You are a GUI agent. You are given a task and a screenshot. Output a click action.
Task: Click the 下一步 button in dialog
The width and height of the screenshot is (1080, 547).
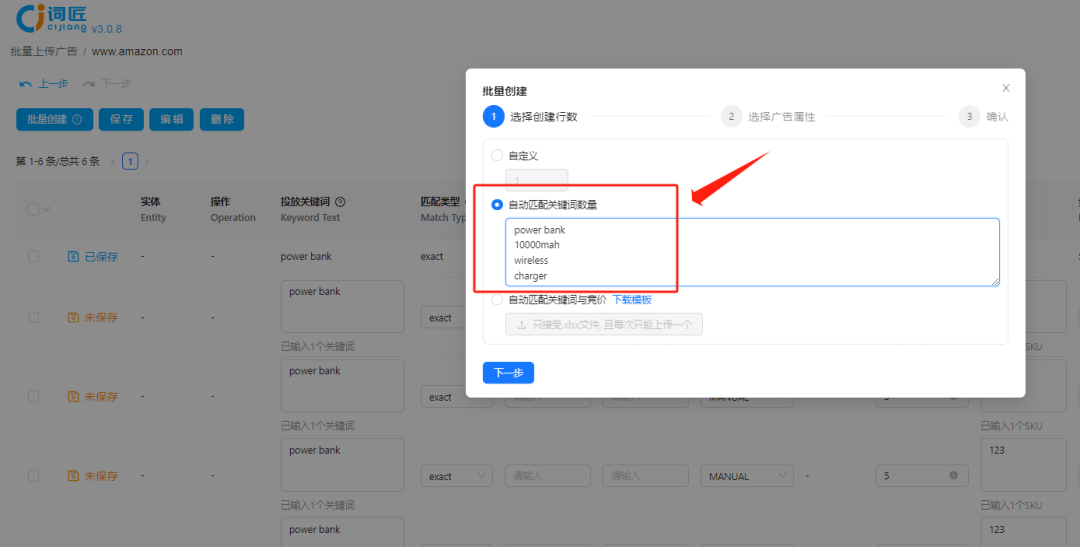[x=508, y=373]
